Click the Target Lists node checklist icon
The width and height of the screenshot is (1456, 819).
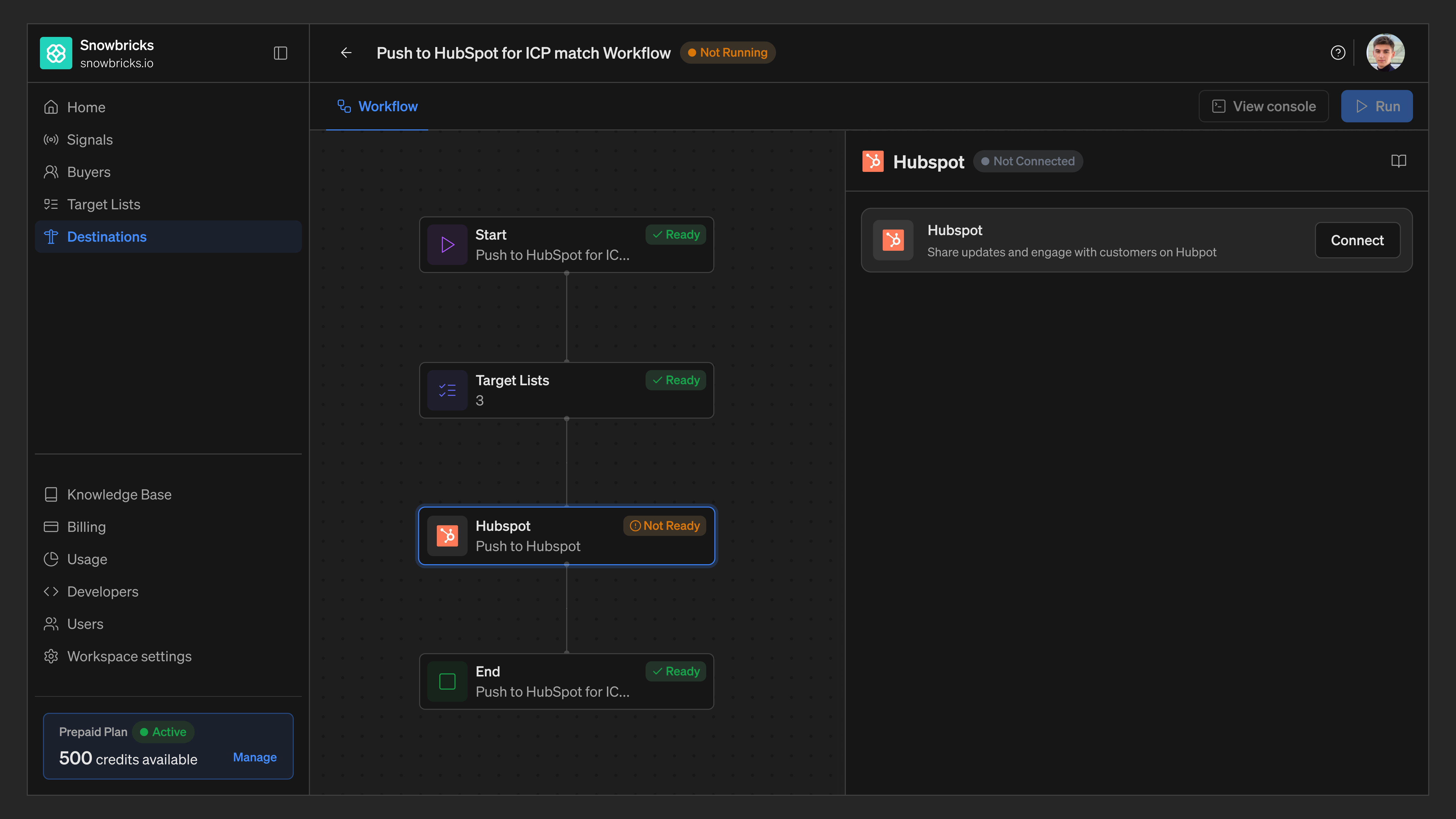pos(447,391)
